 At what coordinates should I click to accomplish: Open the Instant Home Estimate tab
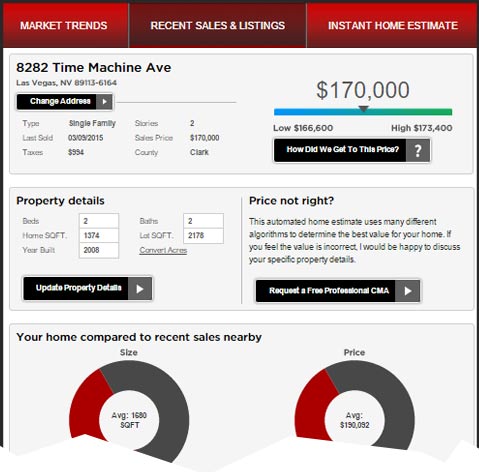coord(393,26)
